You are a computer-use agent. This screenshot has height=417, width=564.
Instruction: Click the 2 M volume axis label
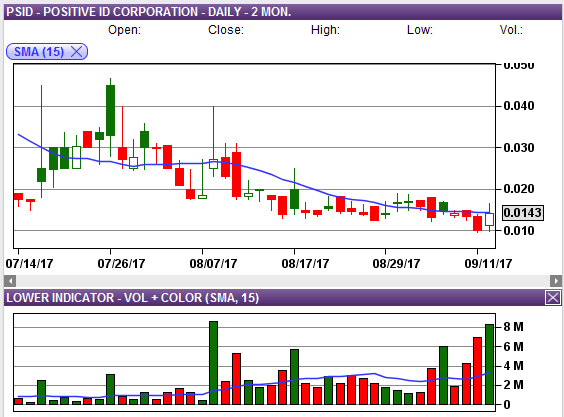513,385
